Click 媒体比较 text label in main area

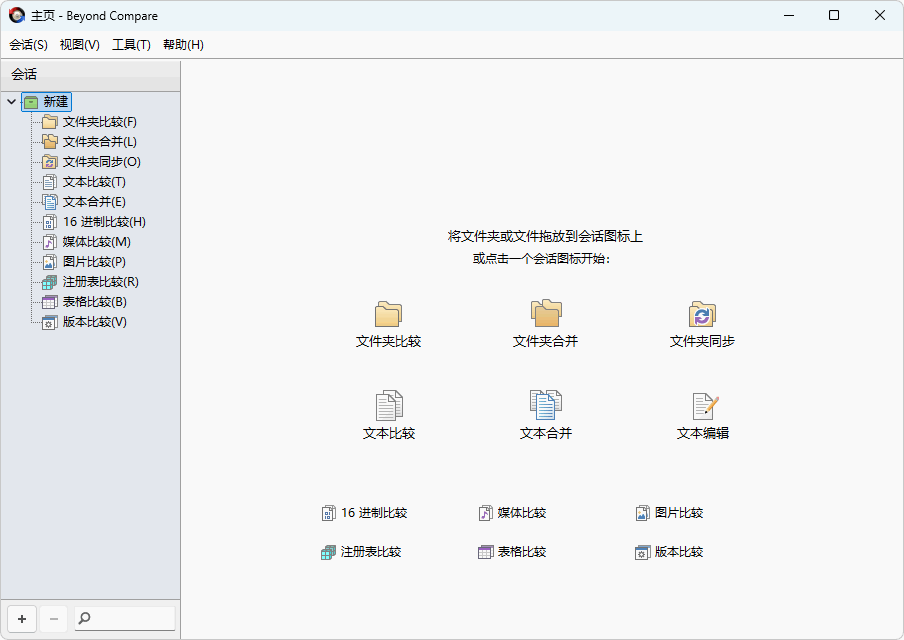(x=522, y=513)
